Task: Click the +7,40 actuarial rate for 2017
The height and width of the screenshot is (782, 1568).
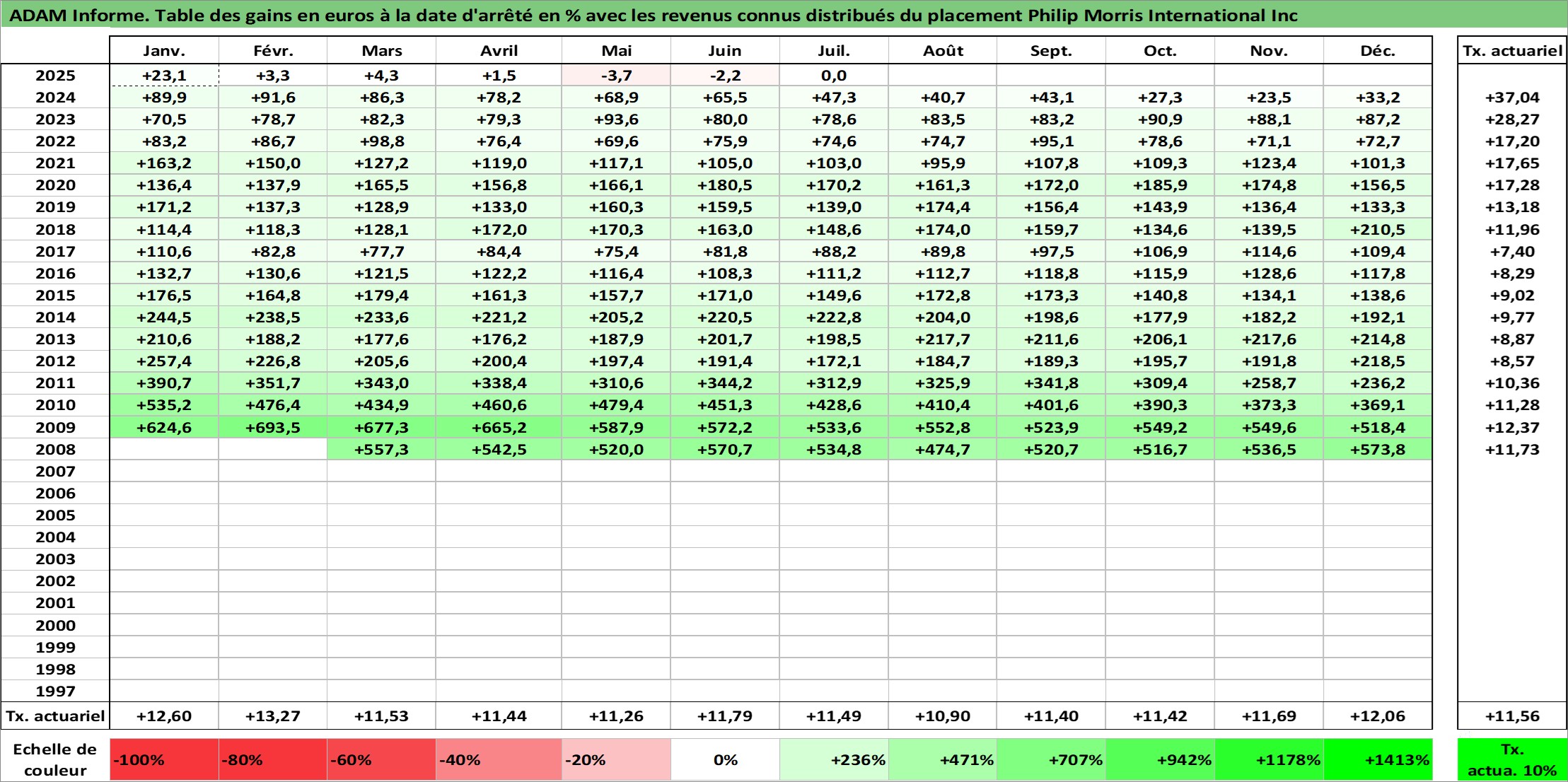Action: point(1512,251)
